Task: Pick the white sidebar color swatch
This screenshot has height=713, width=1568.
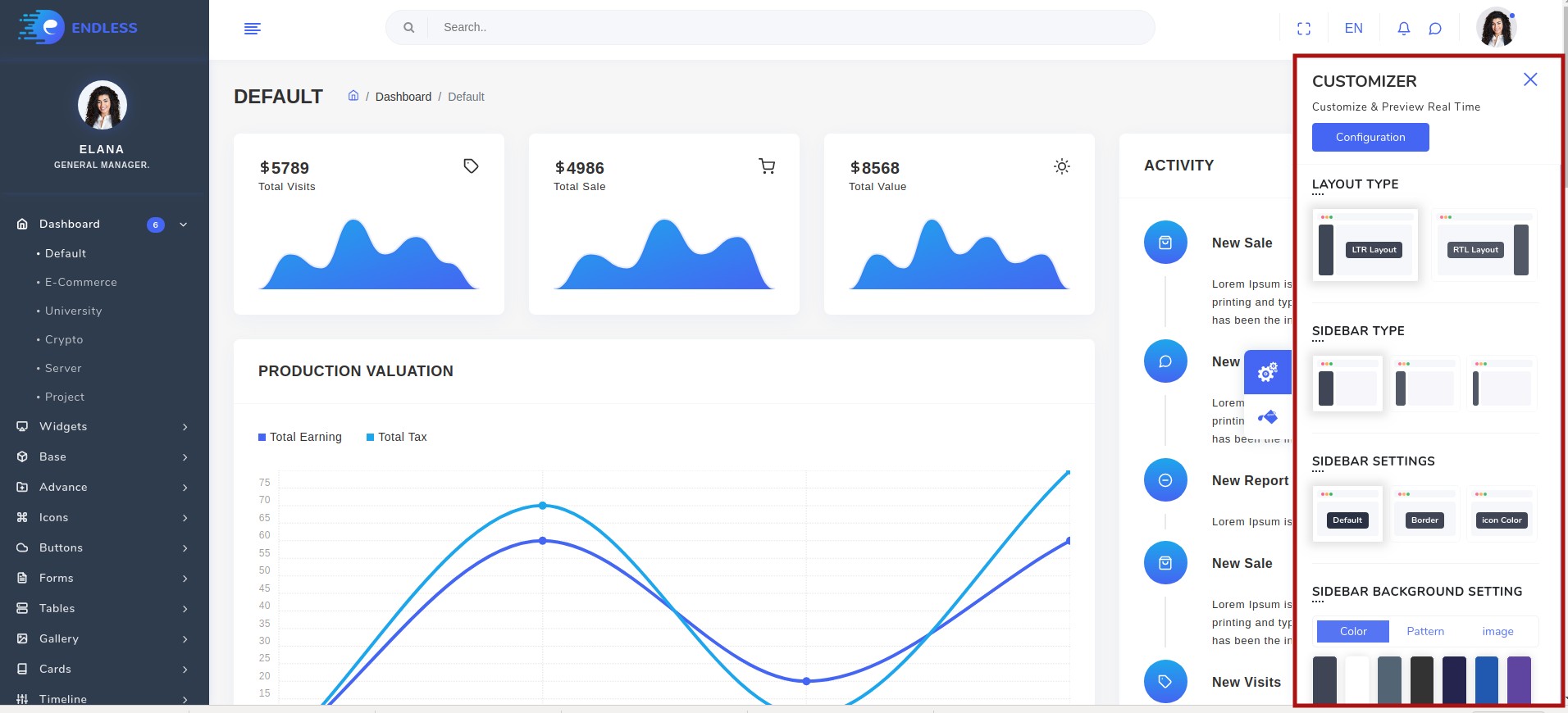Action: [x=1357, y=679]
